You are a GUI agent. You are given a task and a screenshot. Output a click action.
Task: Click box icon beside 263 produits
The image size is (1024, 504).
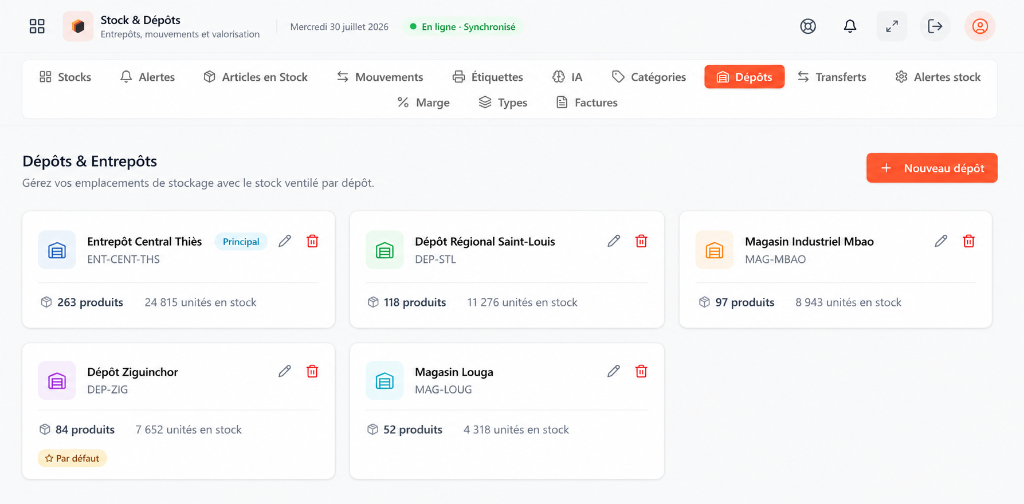[45, 302]
